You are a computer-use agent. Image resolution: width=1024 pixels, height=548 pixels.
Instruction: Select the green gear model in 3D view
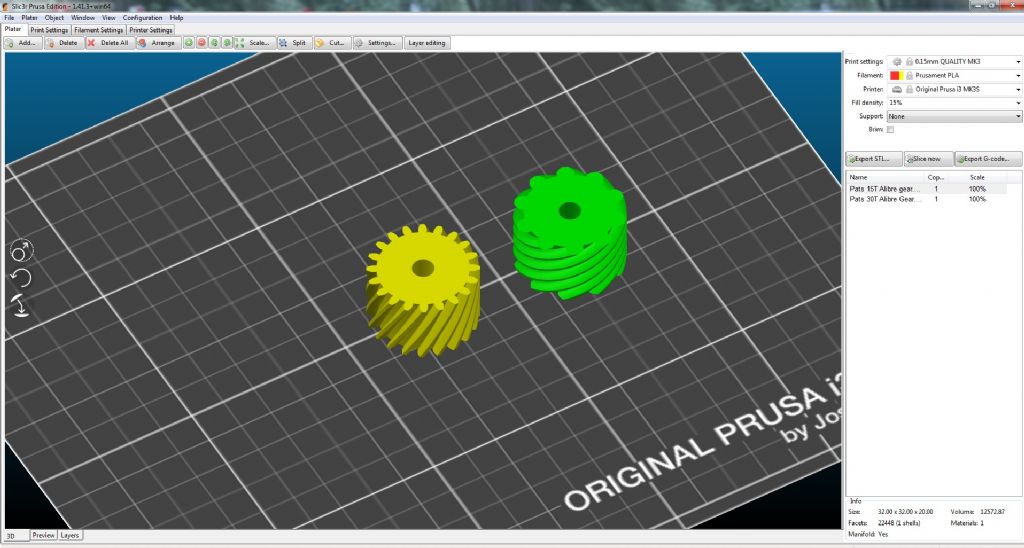[570, 232]
